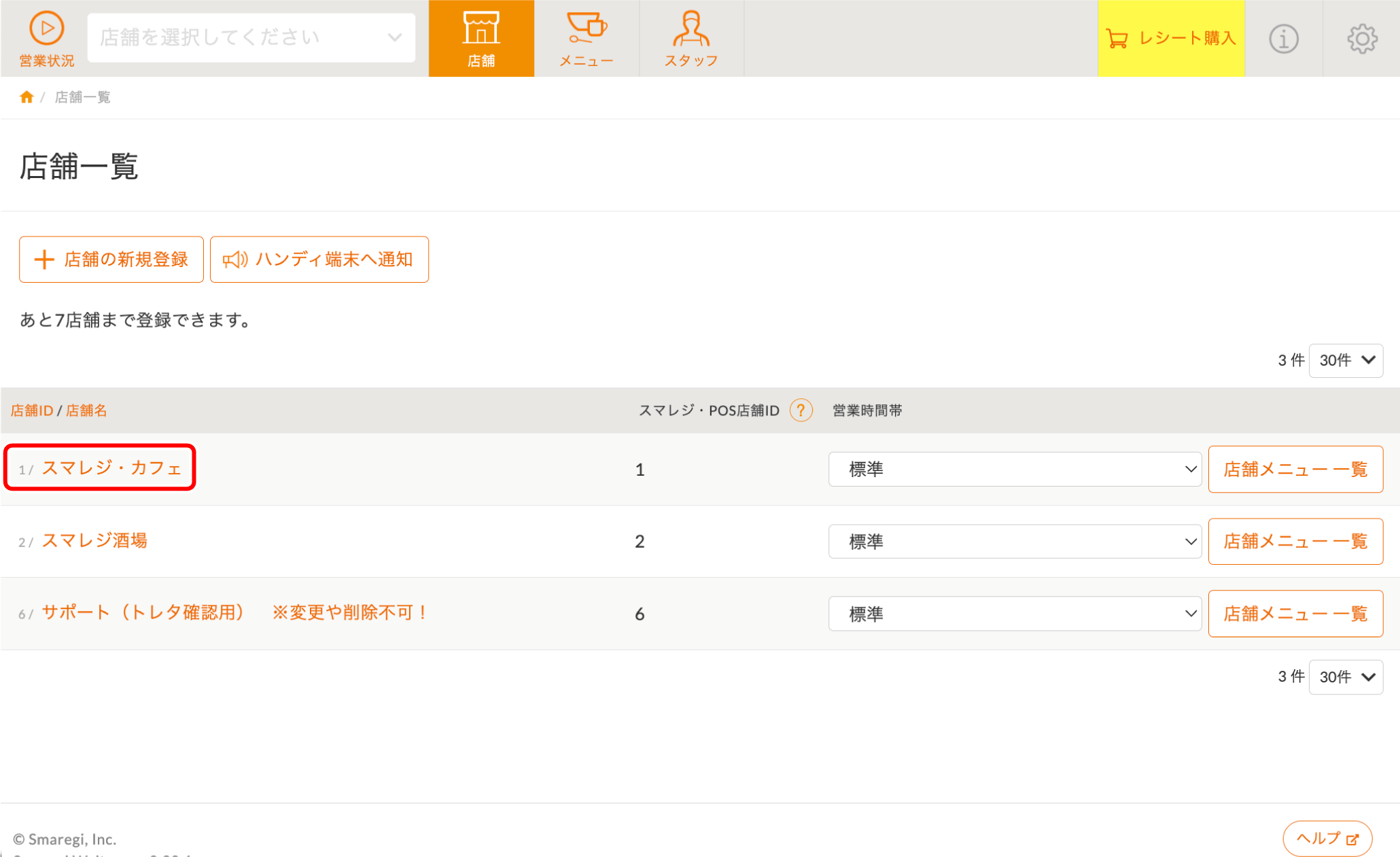The width and height of the screenshot is (1400, 857).
Task: Click the POS店舗ID help question icon
Action: [x=801, y=410]
